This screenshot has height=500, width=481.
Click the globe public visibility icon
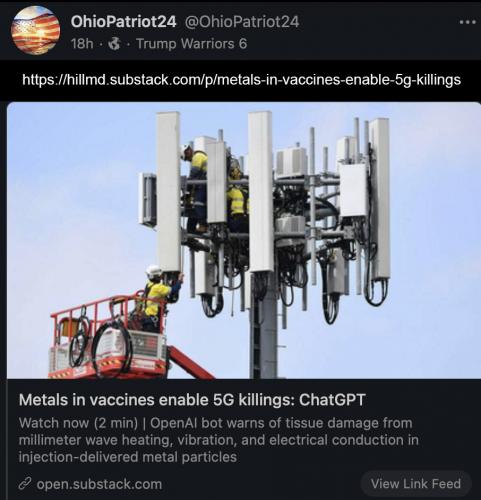coord(114,44)
